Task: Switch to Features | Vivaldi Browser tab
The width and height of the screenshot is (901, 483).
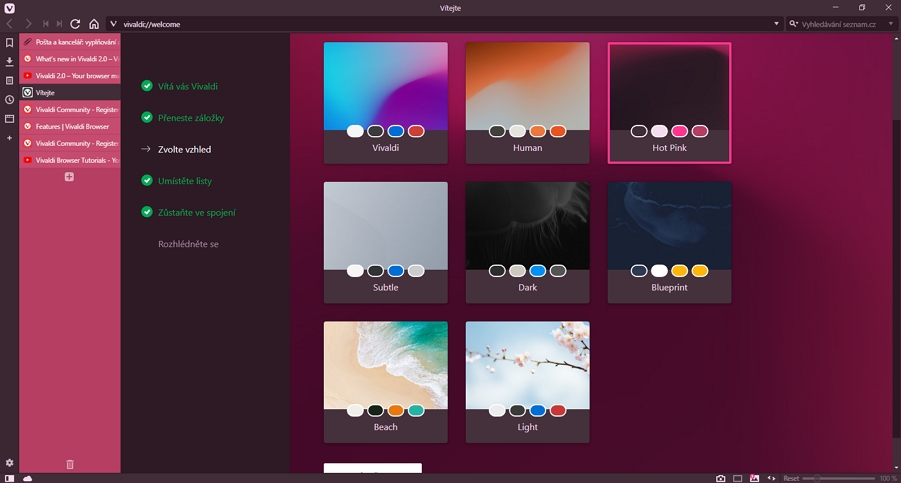Action: click(x=70, y=126)
